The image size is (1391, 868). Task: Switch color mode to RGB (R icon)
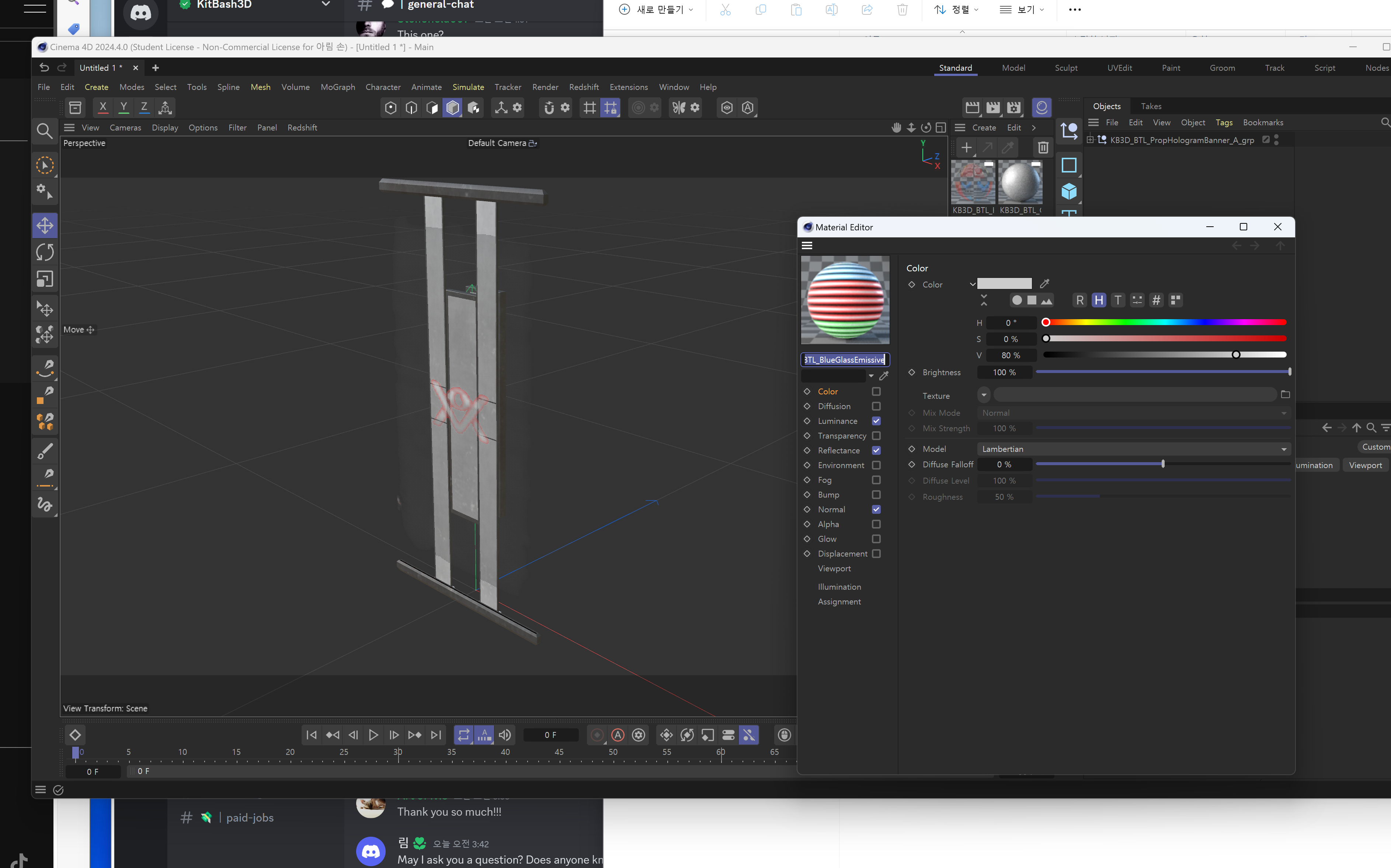pos(1080,300)
